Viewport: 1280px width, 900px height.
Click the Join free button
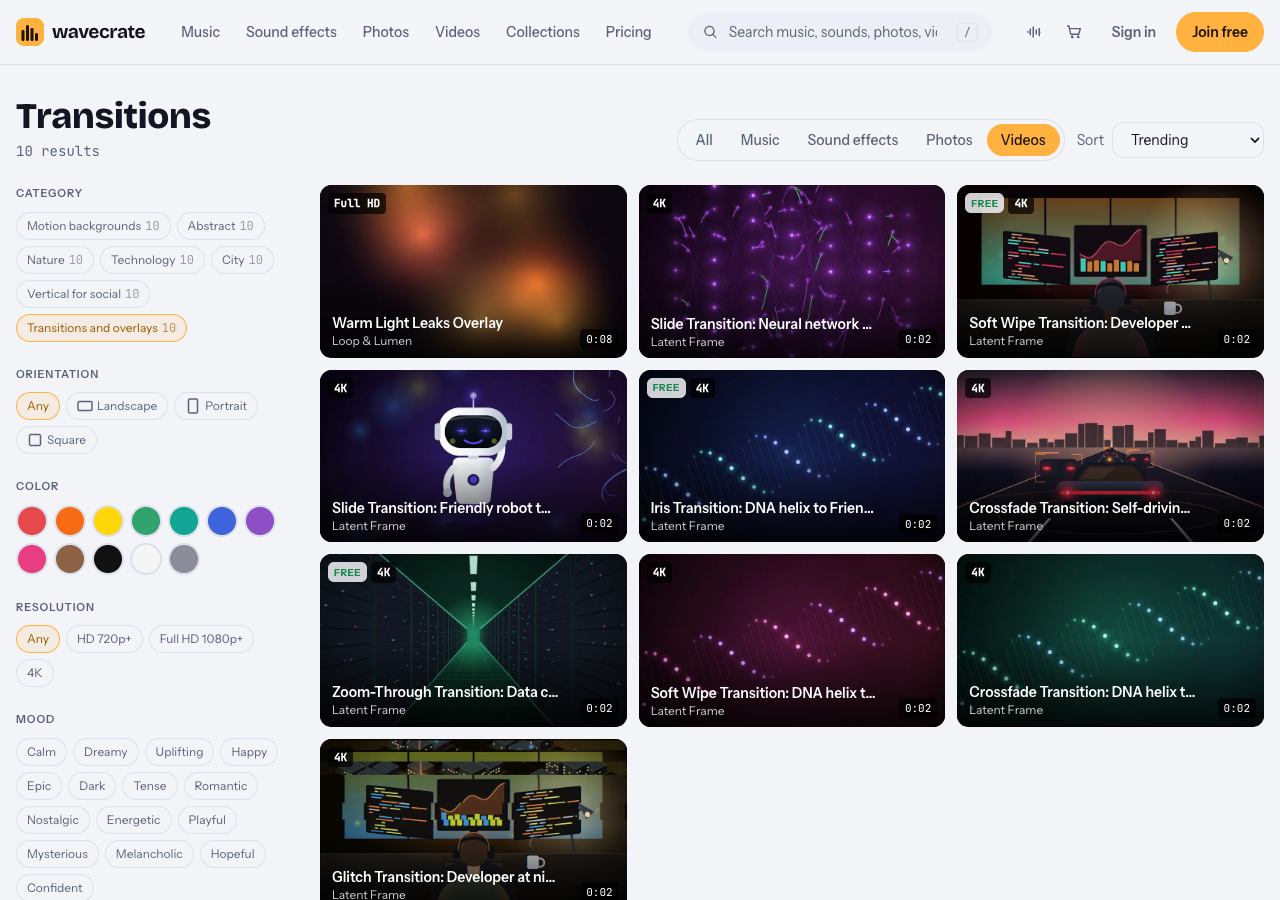tap(1220, 32)
